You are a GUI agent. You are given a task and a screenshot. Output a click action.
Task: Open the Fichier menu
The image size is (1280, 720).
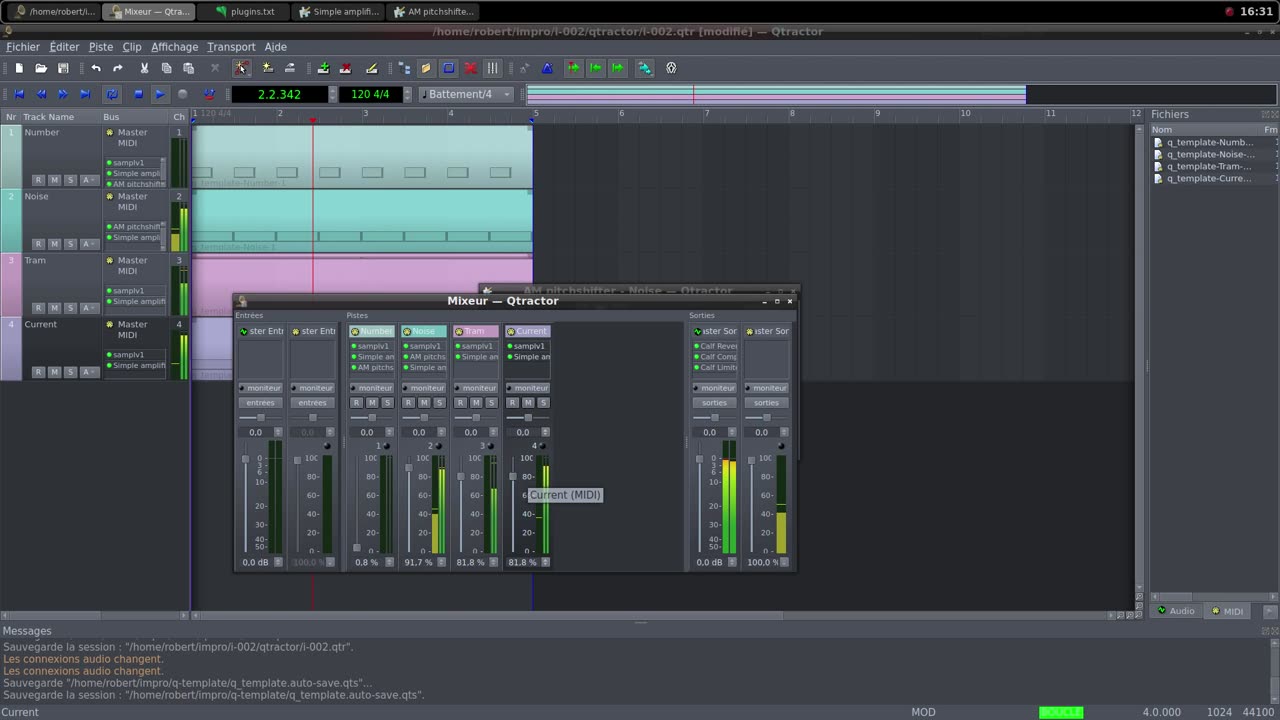click(23, 47)
